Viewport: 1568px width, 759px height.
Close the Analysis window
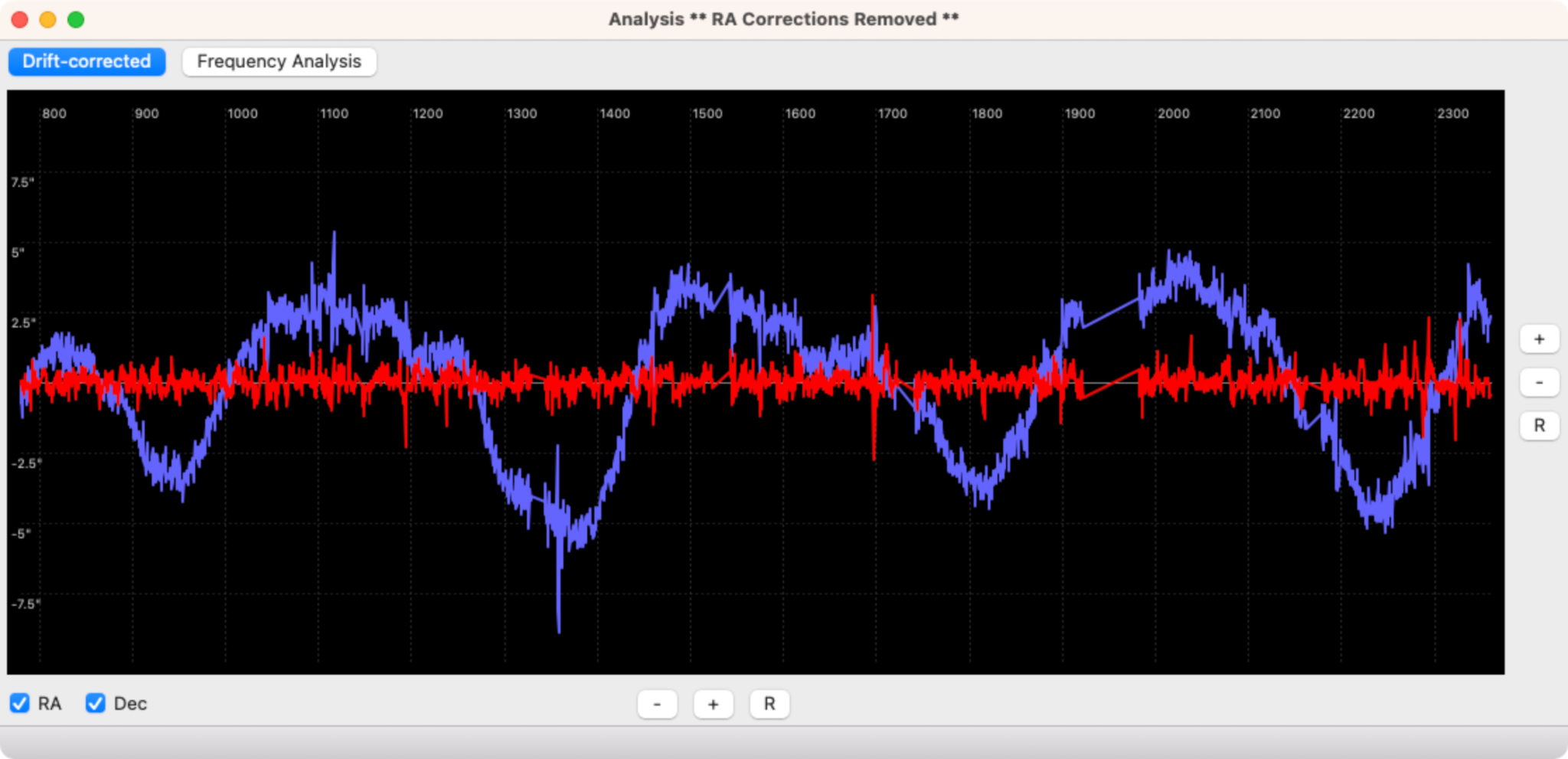20,19
